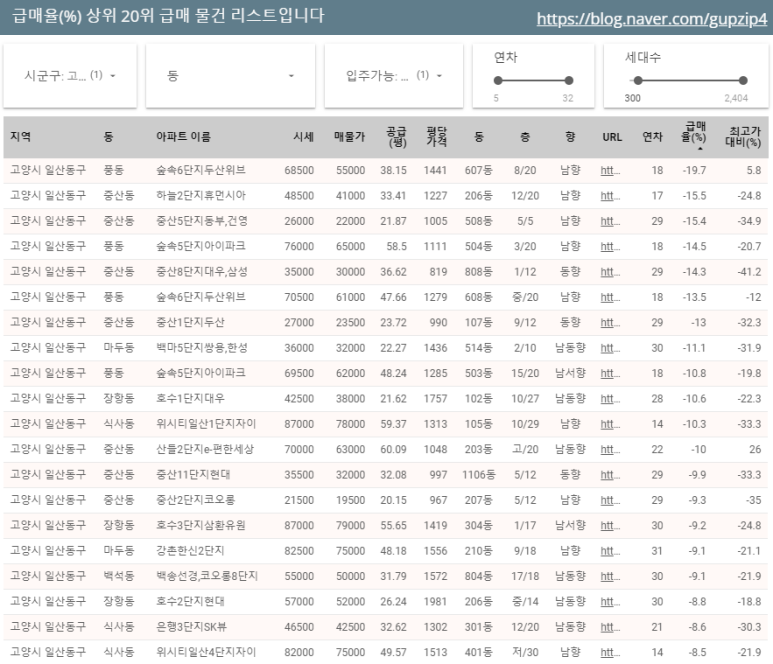Open URL link for 중산11단지현대 row
Image resolution: width=773 pixels, height=664 pixels.
point(610,475)
